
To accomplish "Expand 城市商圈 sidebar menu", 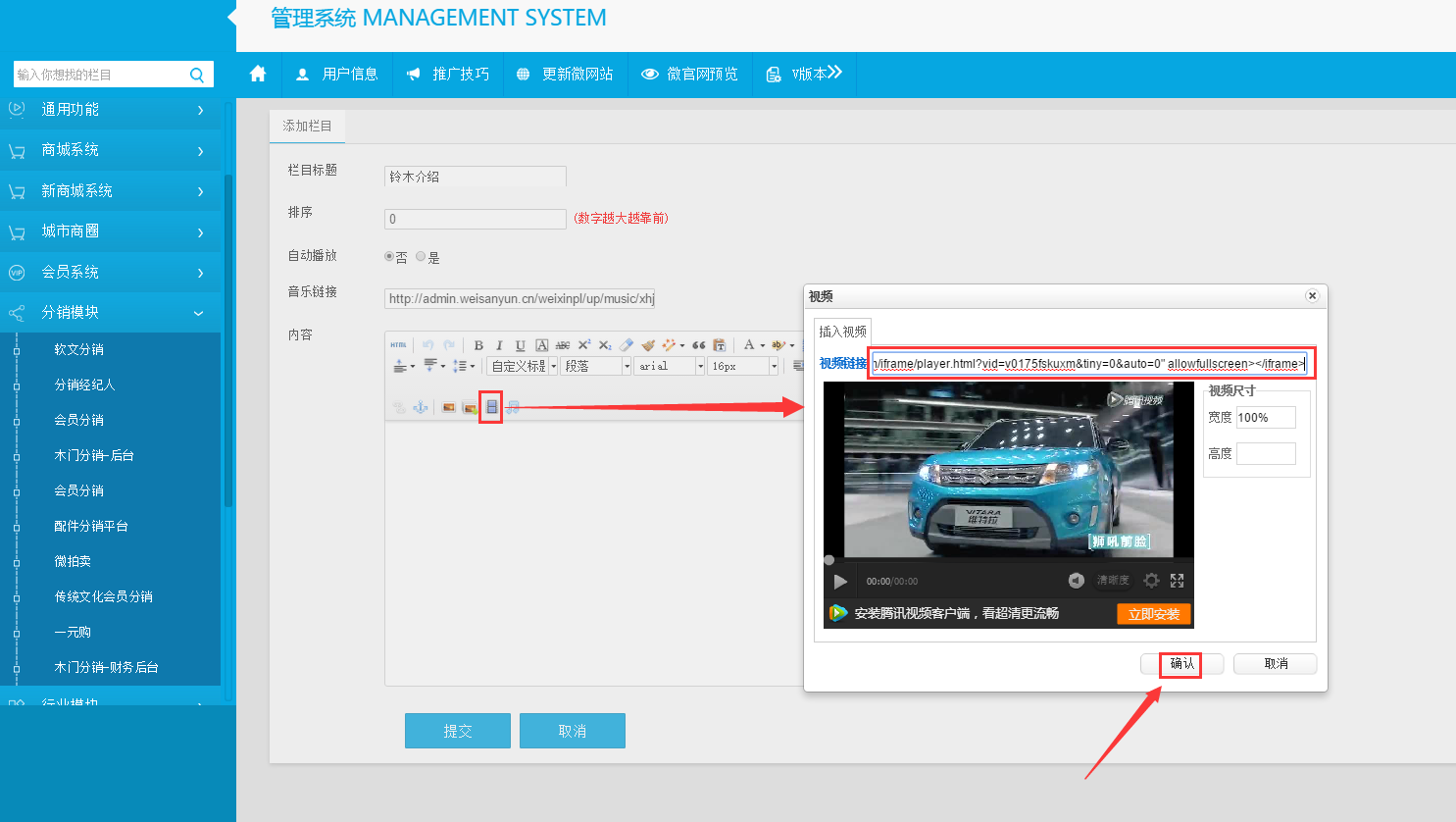I will 111,231.
